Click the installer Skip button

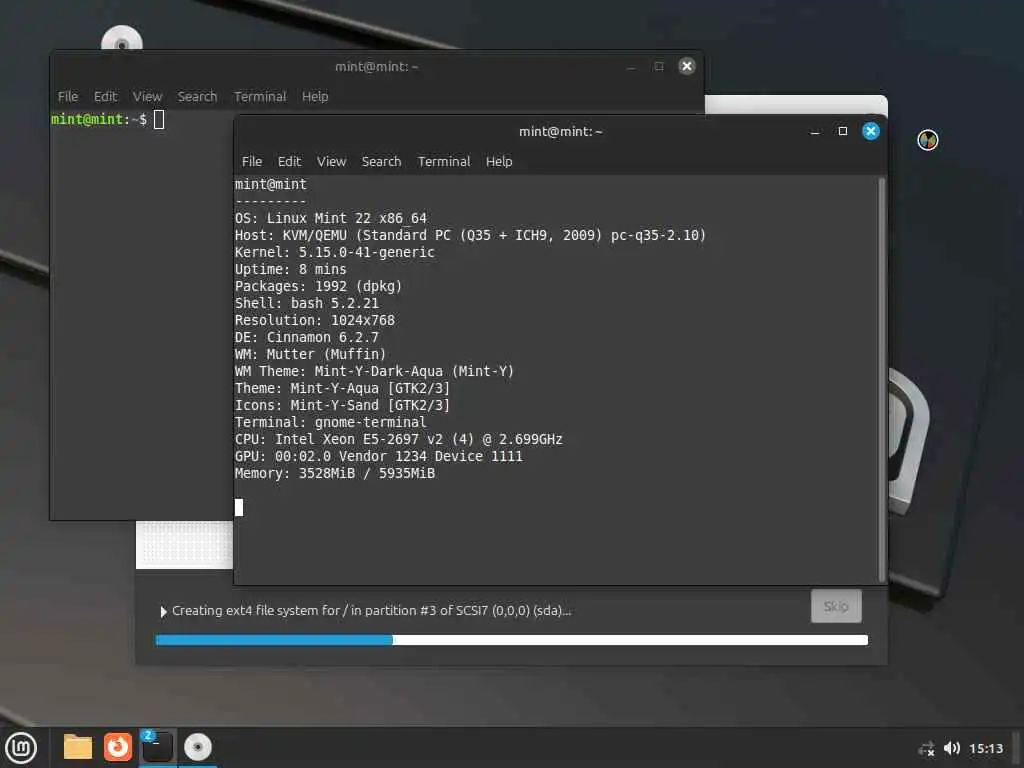click(836, 606)
